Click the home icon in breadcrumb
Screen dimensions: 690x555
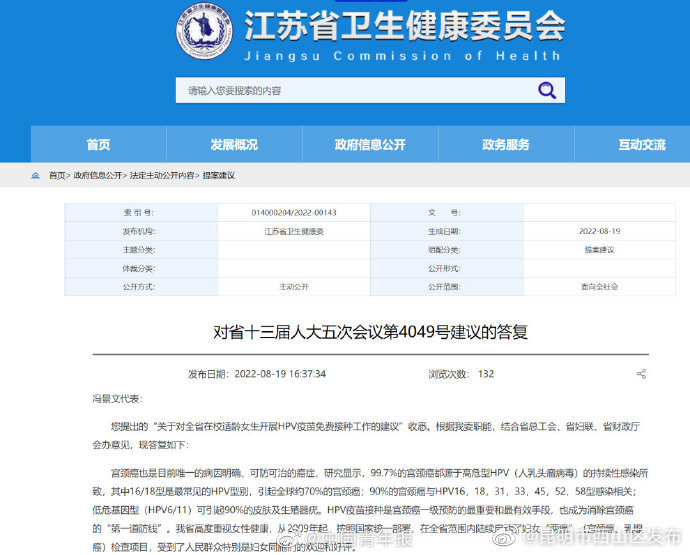tap(36, 176)
